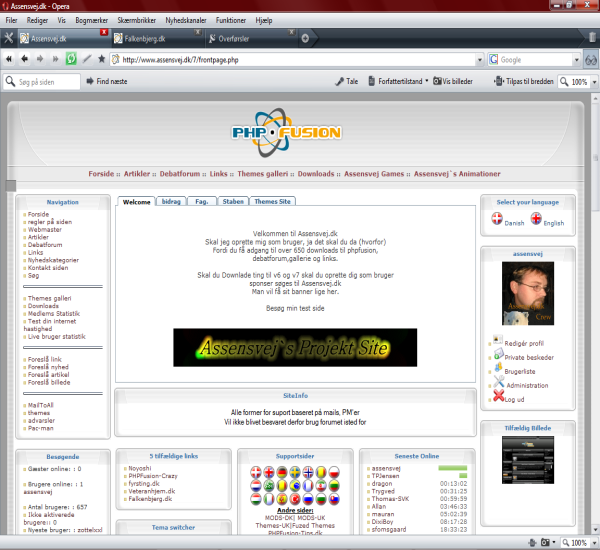Open Forfattertilstand dropdown arrow
The width and height of the screenshot is (600, 550).
click(x=427, y=81)
